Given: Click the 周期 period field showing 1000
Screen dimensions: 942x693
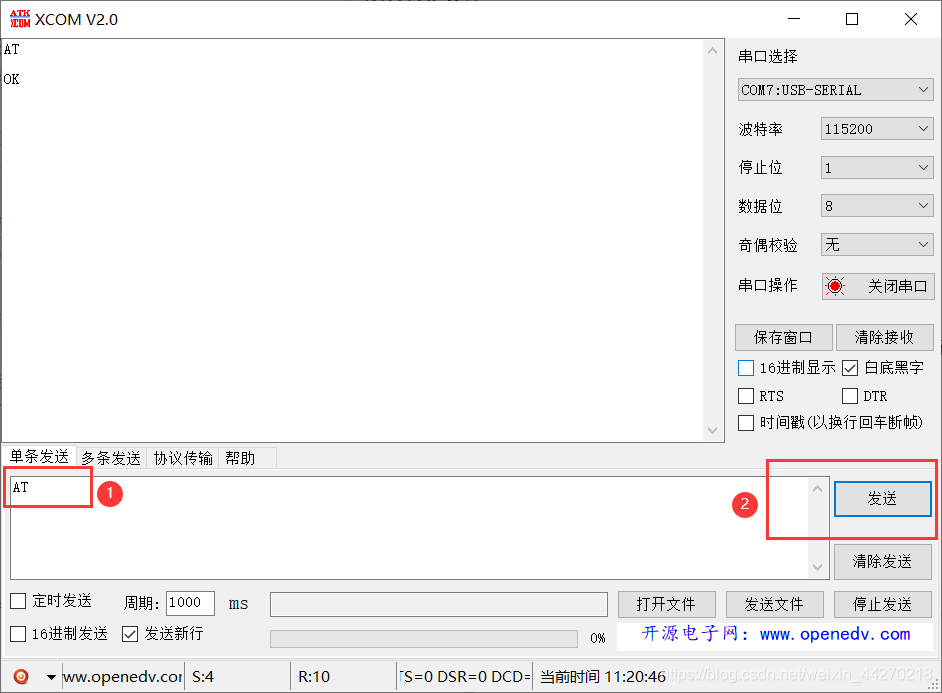Looking at the screenshot, I should (190, 603).
